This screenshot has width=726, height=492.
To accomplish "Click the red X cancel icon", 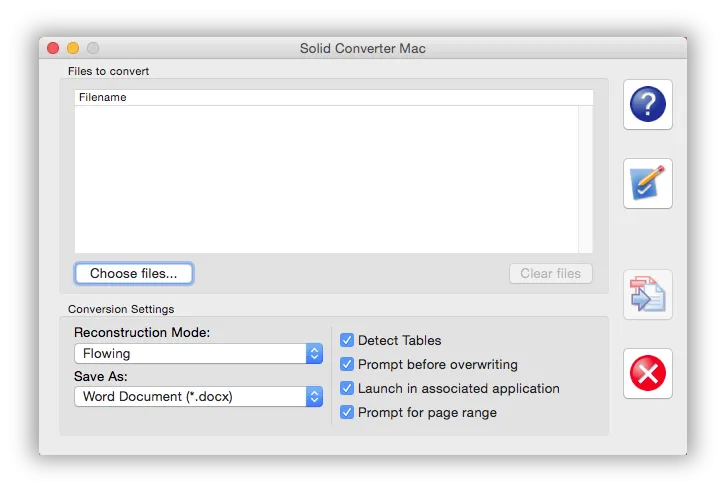I will coord(647,373).
